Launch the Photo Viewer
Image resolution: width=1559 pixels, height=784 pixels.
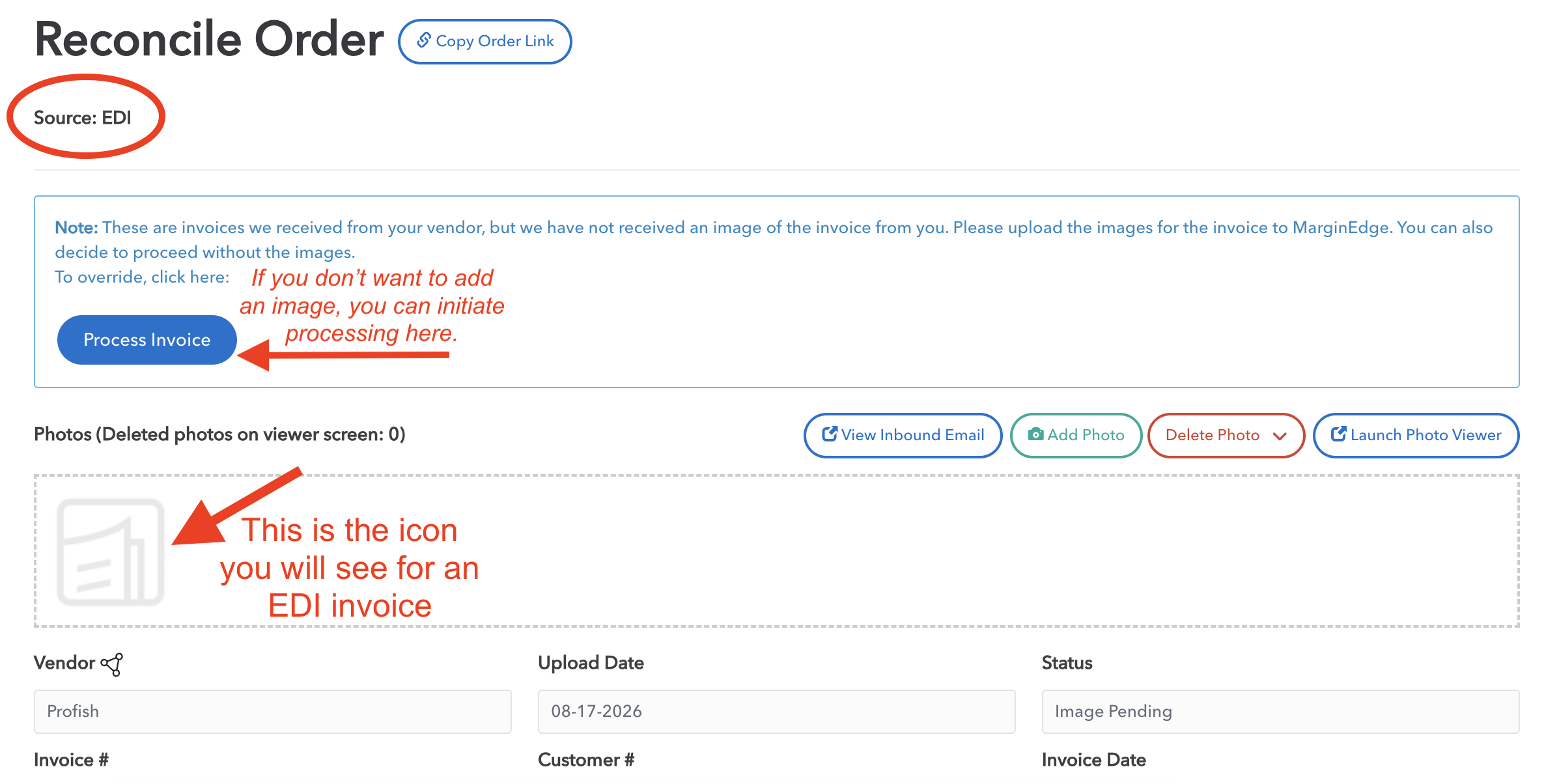tap(1416, 435)
